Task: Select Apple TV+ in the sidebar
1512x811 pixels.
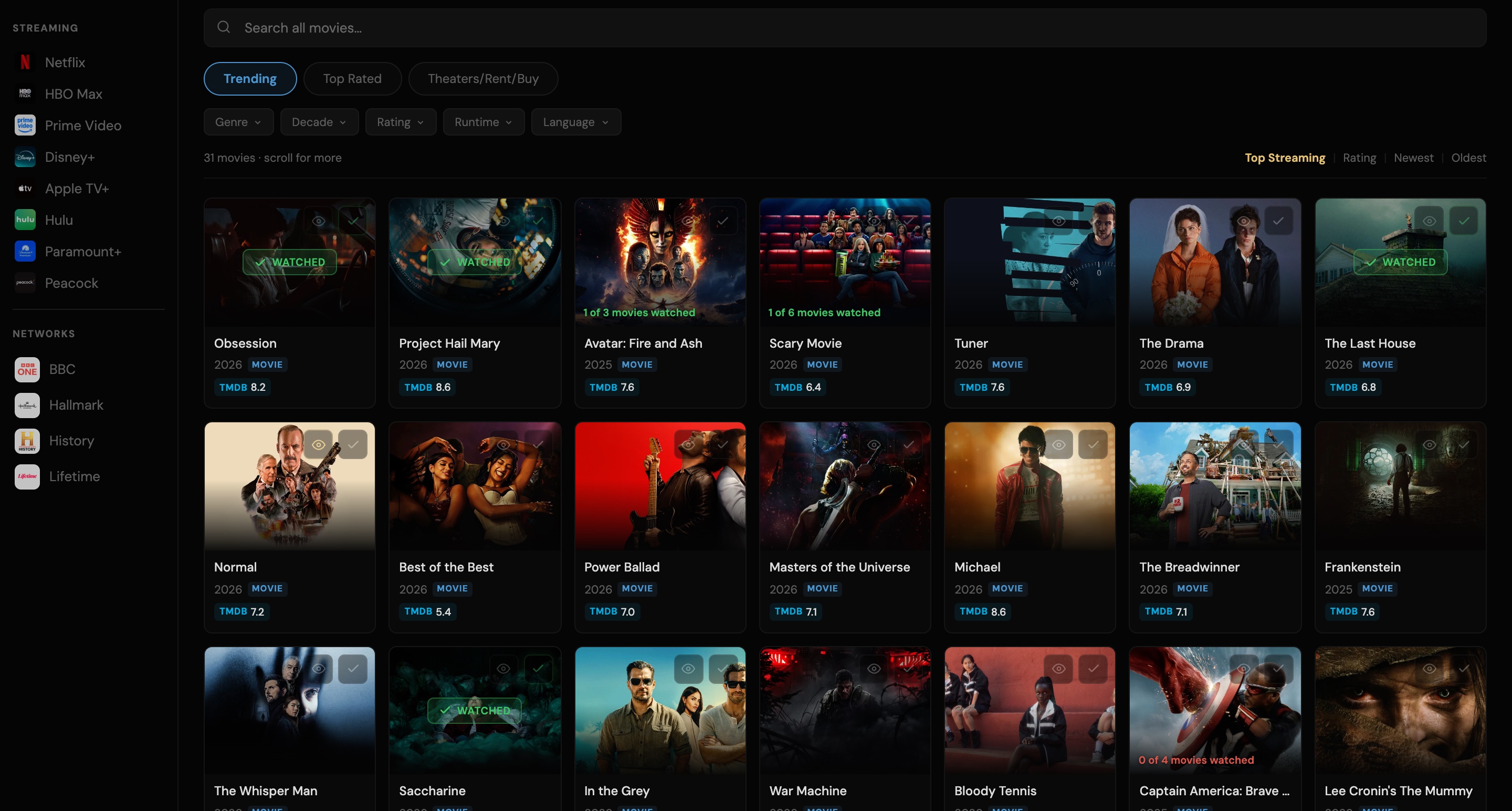Action: 61,189
